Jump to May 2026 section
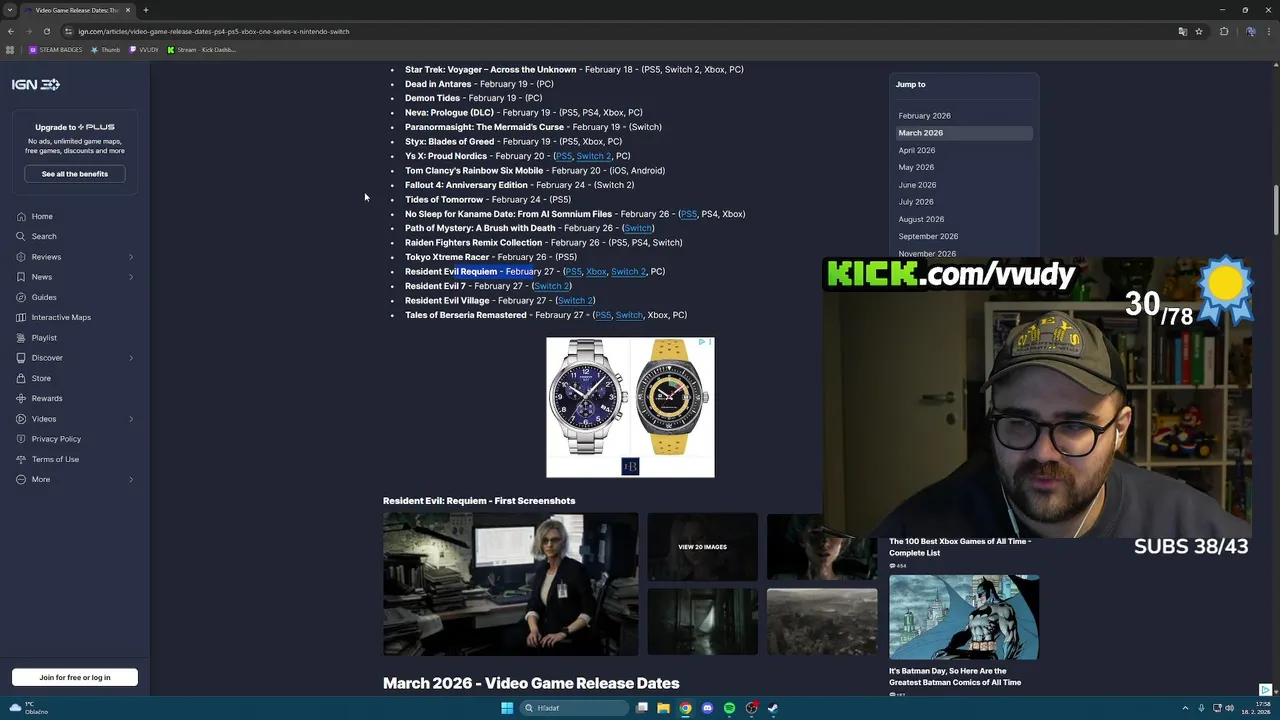The width and height of the screenshot is (1280, 720). [x=916, y=167]
